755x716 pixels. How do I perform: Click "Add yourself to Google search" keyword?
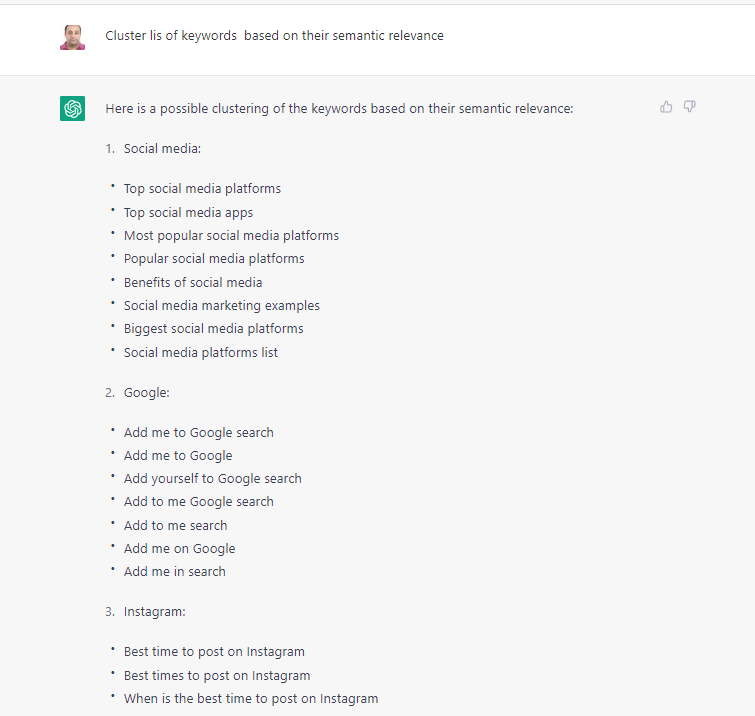[x=212, y=479]
